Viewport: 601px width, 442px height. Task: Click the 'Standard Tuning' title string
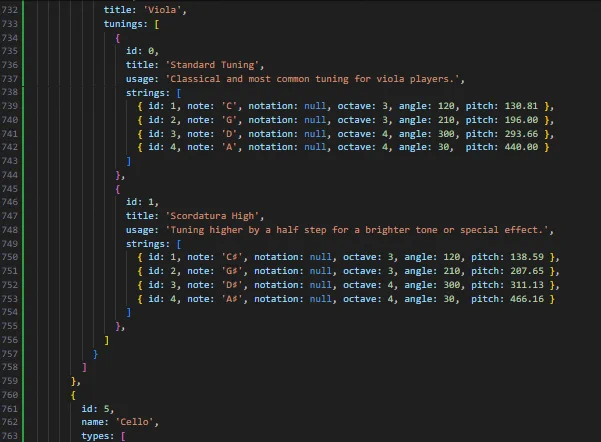coord(212,65)
